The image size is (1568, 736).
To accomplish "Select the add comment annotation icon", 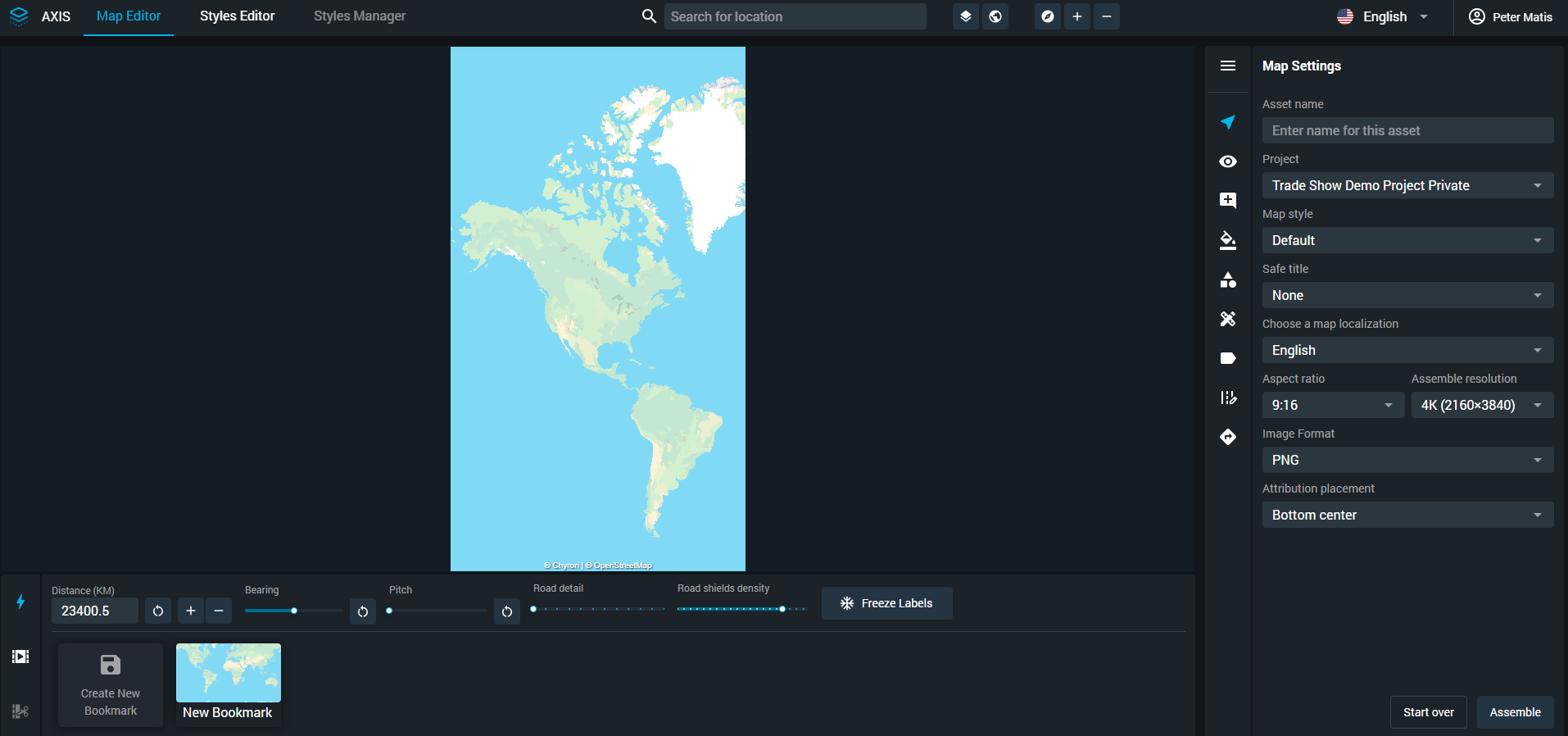I will 1227,201.
